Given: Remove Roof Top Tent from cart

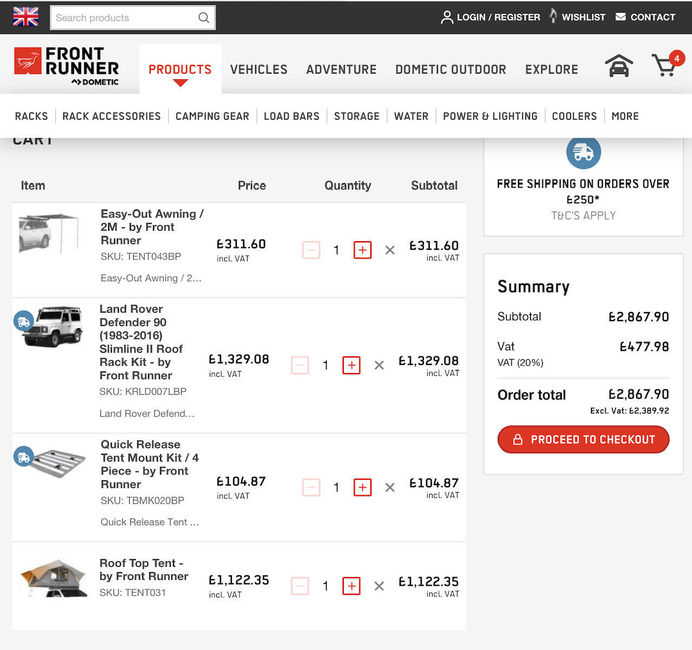Looking at the screenshot, I should [x=379, y=586].
